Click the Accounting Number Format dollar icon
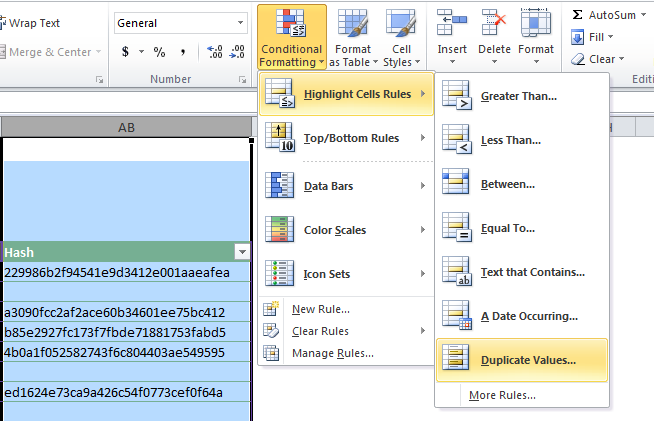This screenshot has width=654, height=421. pos(125,52)
